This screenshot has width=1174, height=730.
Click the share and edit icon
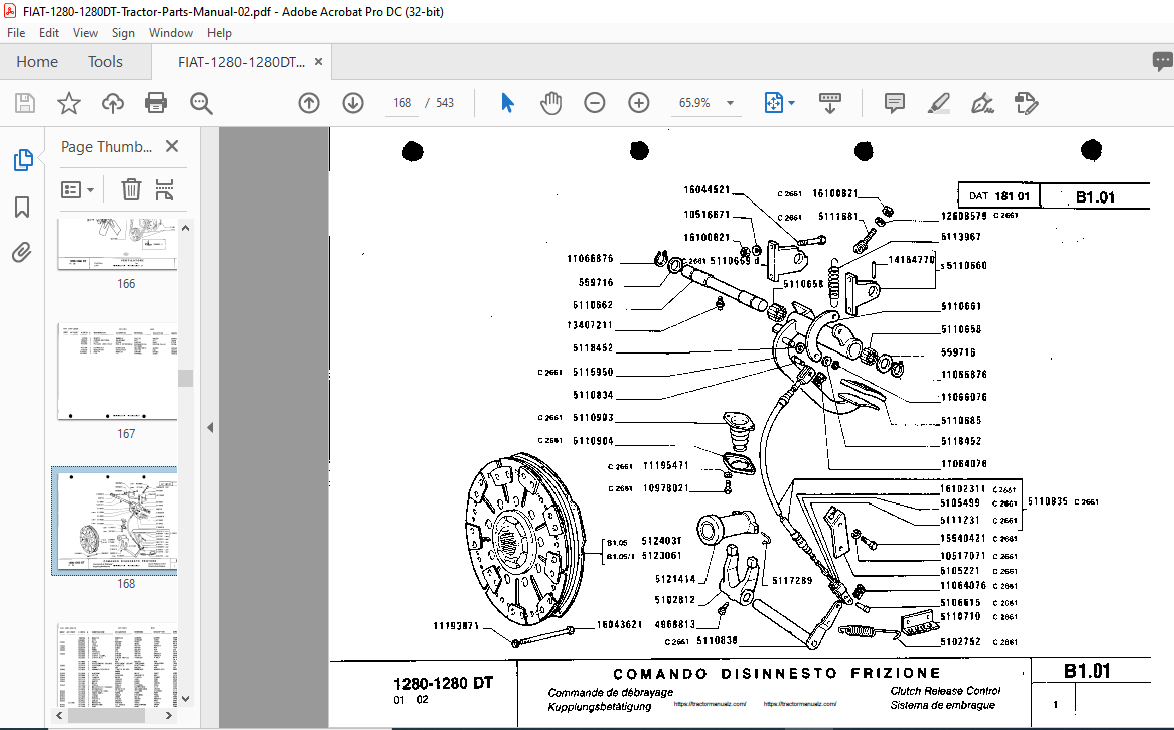click(x=1026, y=103)
